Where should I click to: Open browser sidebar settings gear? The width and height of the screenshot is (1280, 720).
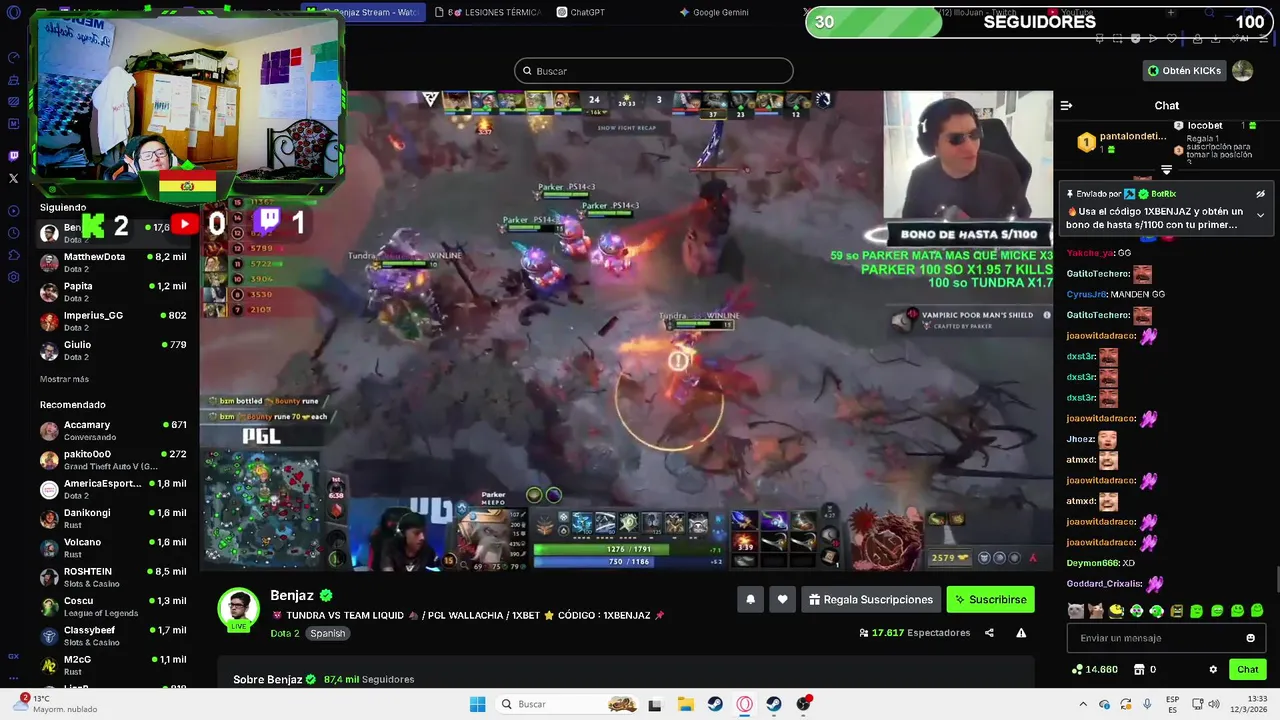(x=13, y=277)
